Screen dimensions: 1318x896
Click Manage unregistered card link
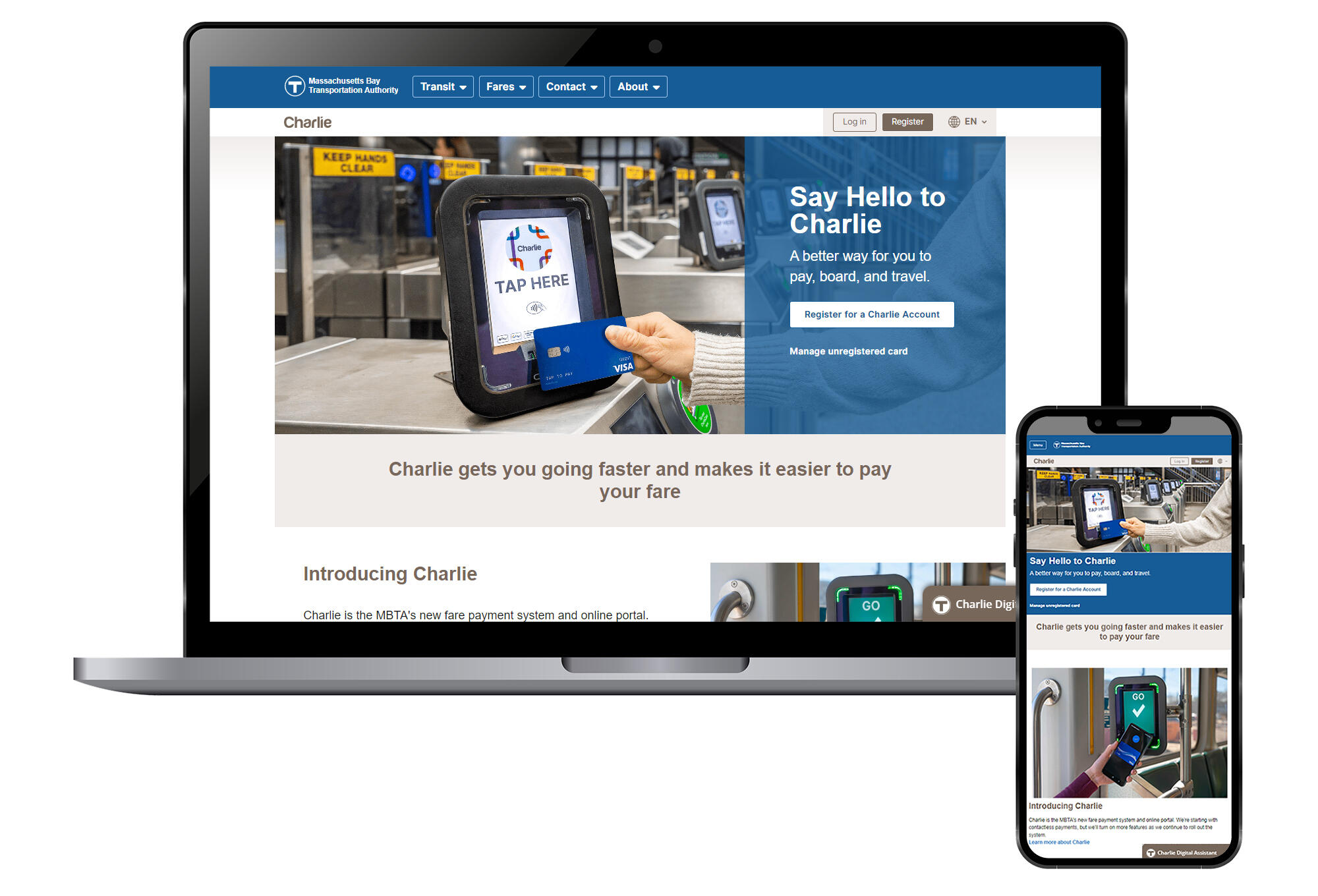click(x=850, y=351)
